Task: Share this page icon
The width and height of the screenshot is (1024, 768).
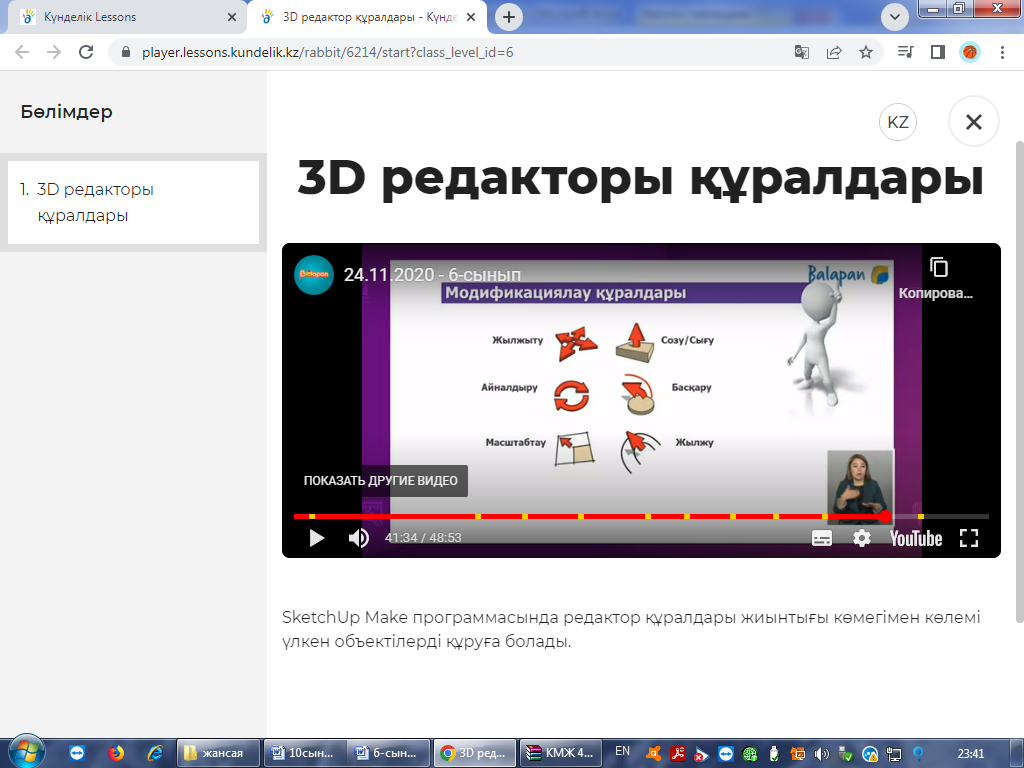Action: pyautogui.click(x=834, y=52)
